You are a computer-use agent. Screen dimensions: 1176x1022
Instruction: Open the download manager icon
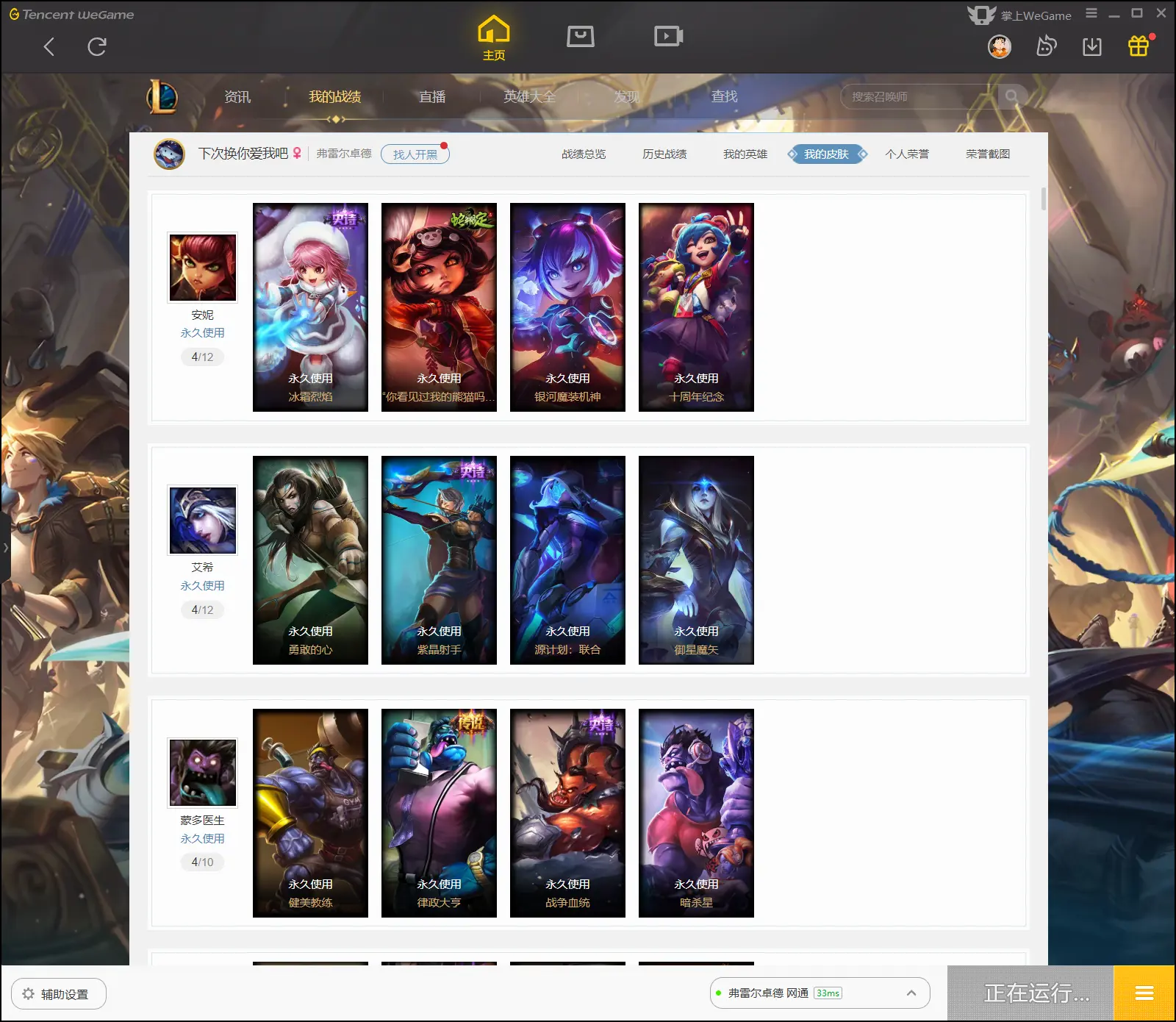coord(1092,47)
